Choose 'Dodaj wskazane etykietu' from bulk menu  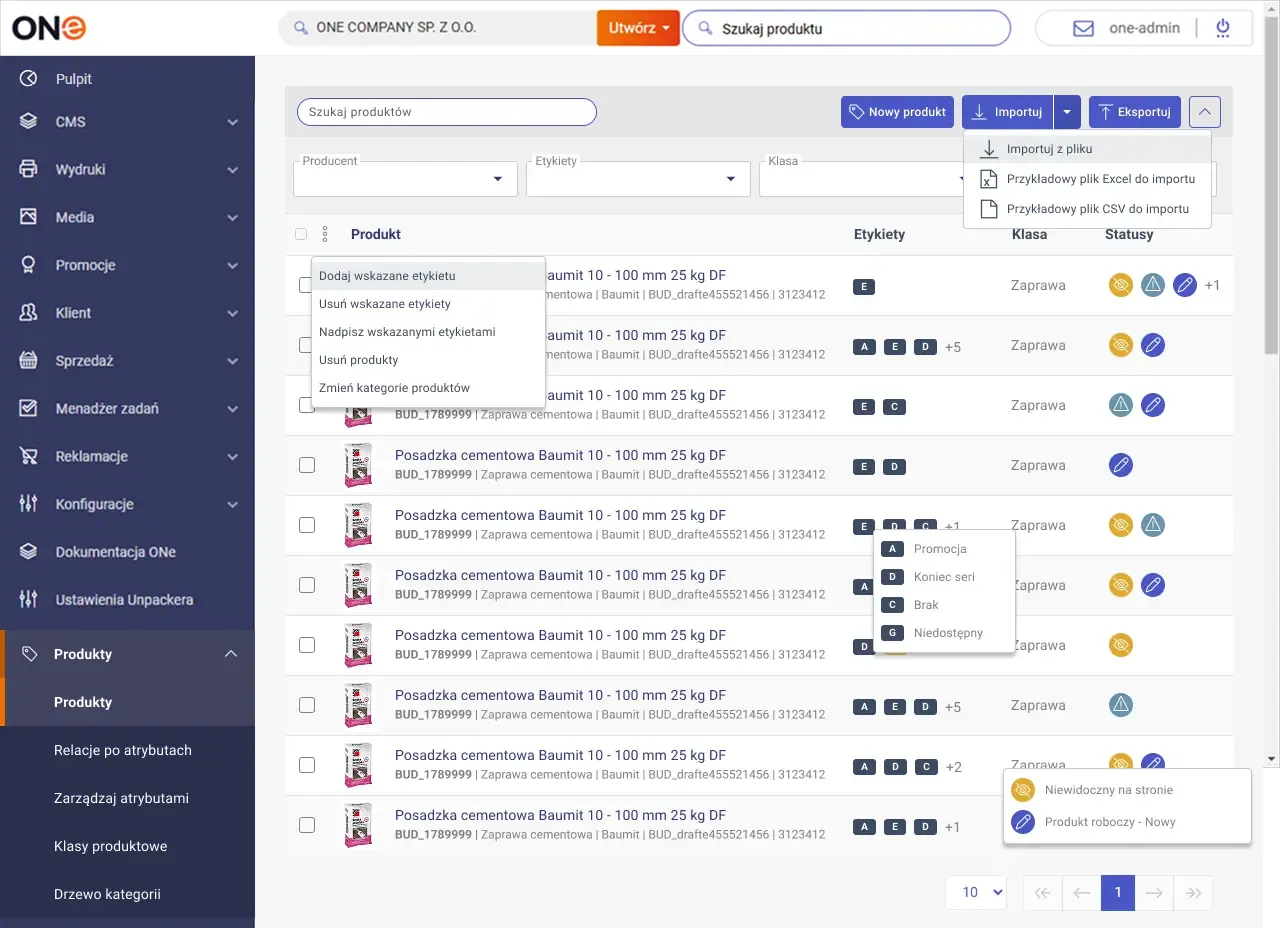click(x=429, y=276)
